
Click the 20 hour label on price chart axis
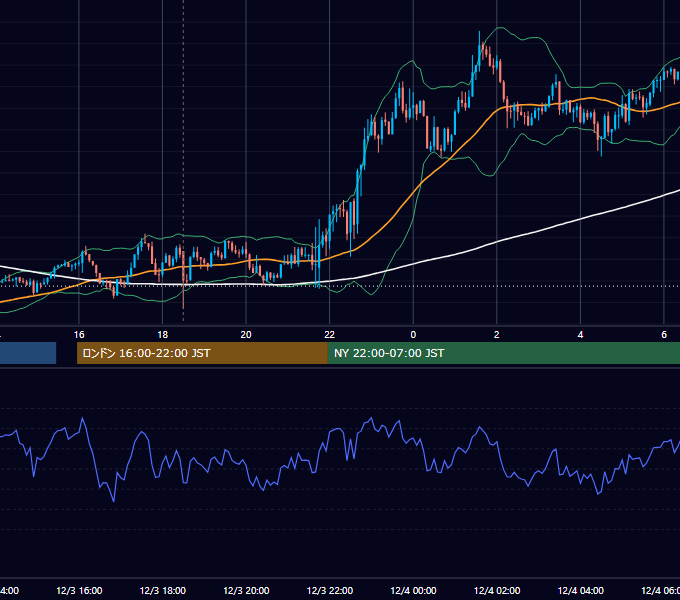click(x=246, y=335)
